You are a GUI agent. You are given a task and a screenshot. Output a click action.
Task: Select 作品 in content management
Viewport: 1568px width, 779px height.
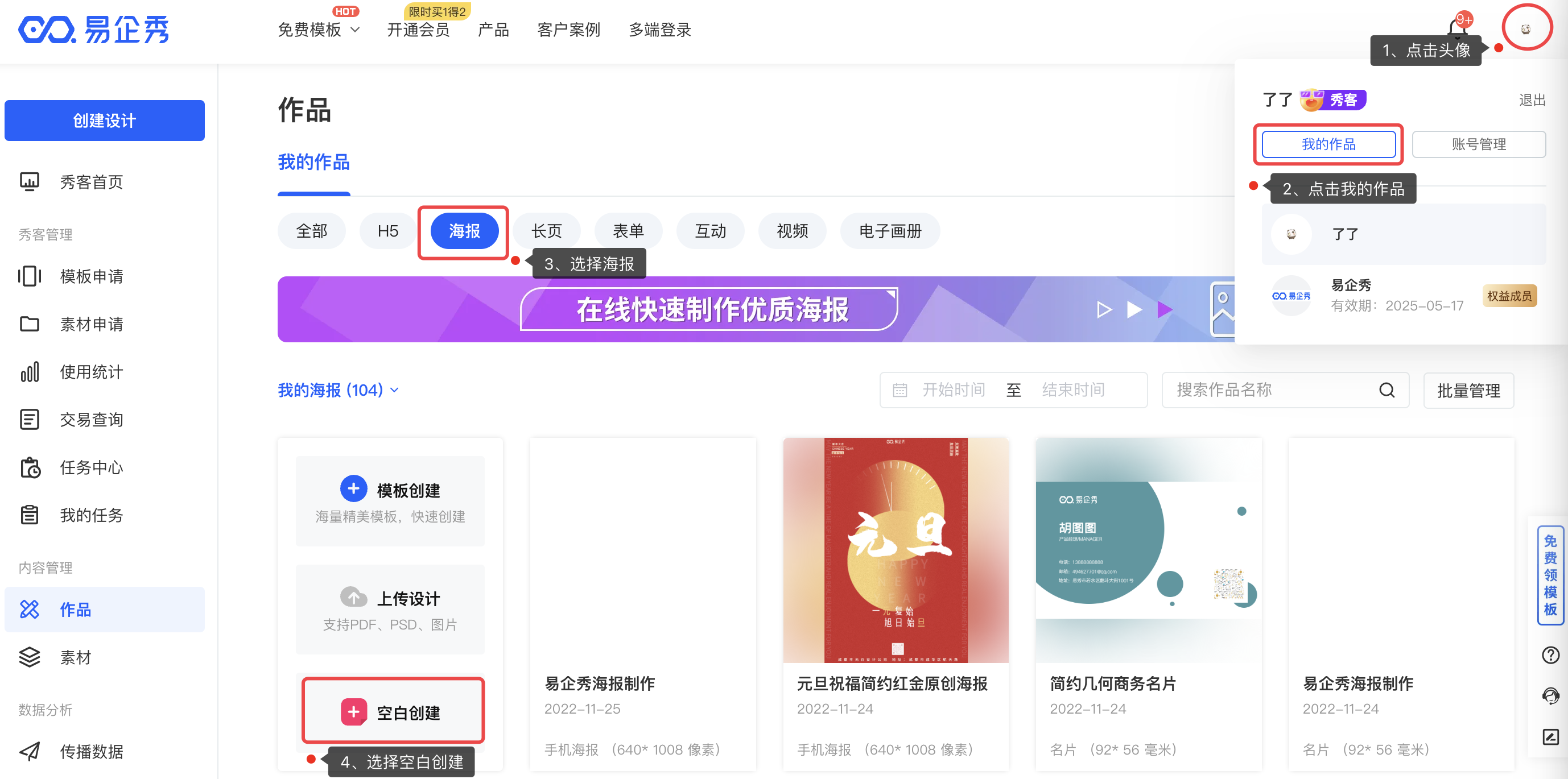[x=104, y=610]
